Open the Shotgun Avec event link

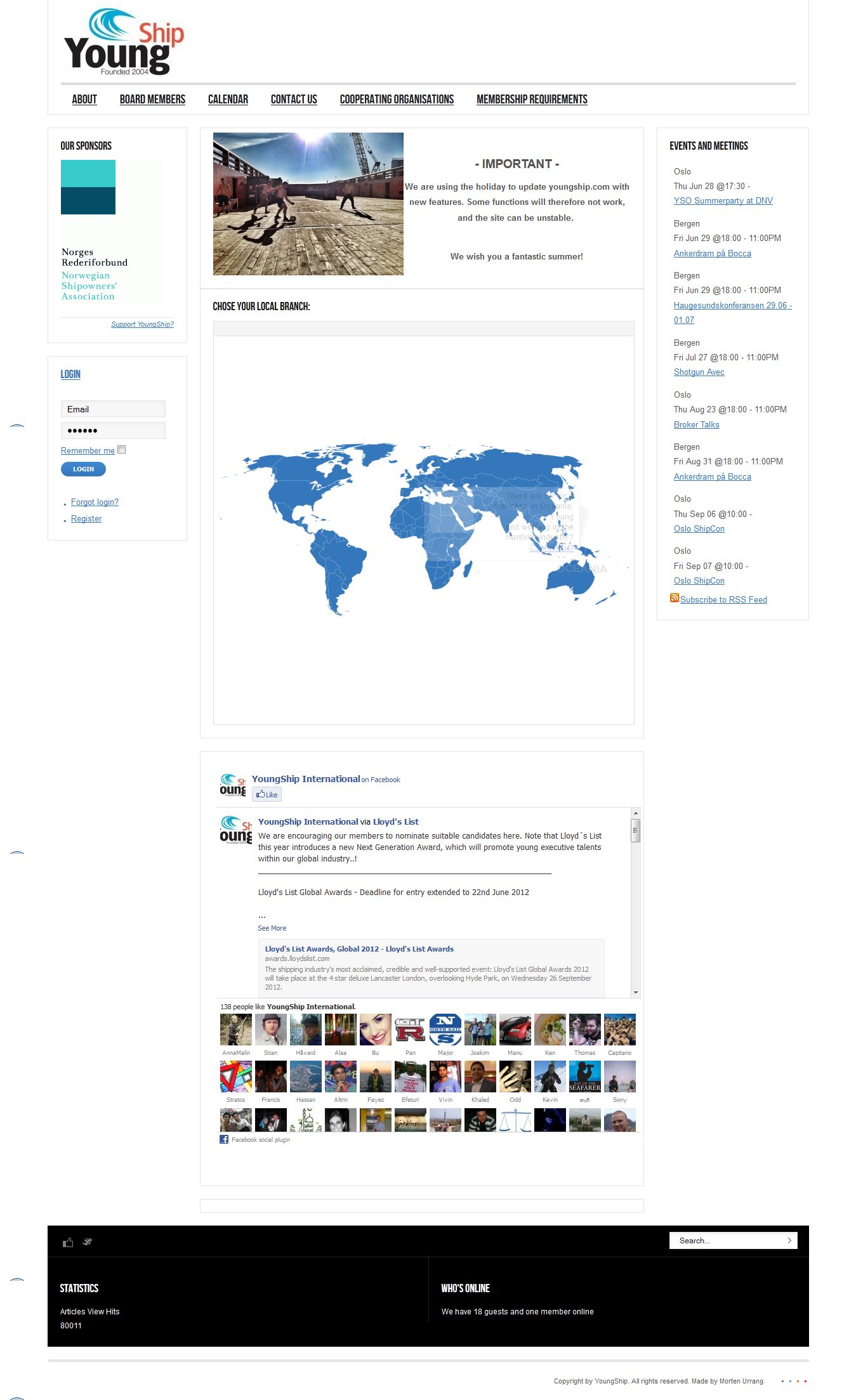(x=699, y=372)
